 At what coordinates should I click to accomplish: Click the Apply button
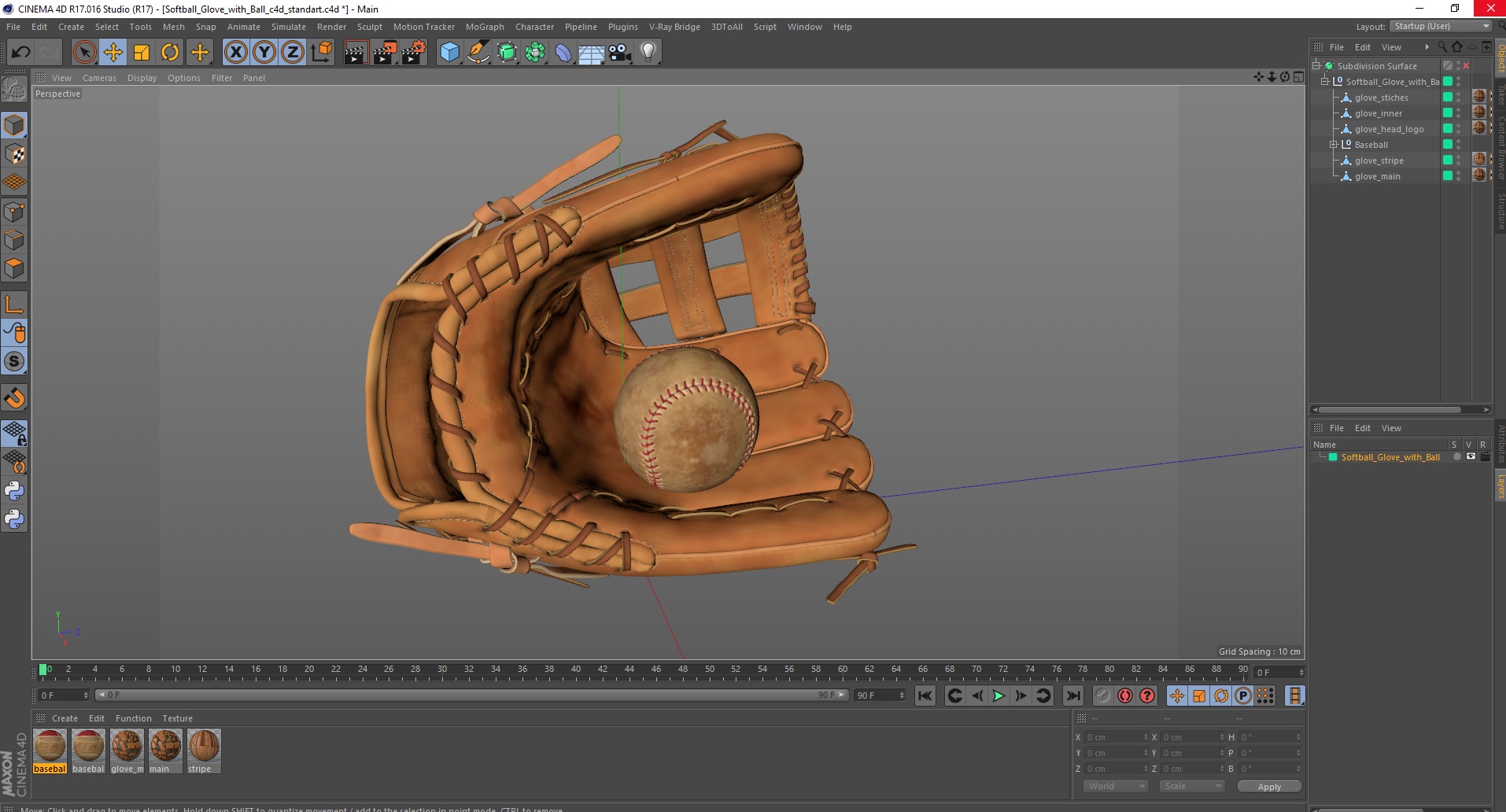click(1269, 787)
